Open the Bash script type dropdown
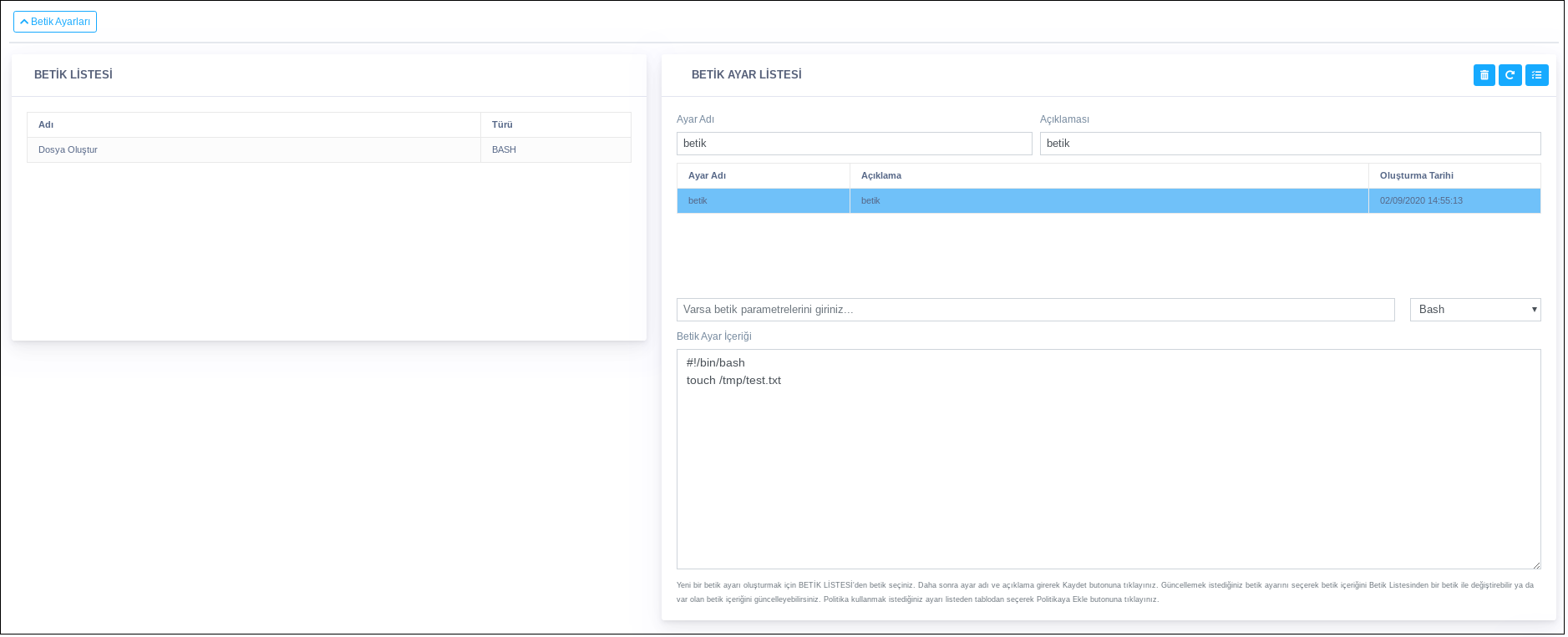This screenshot has height=637, width=1568. pos(1474,310)
